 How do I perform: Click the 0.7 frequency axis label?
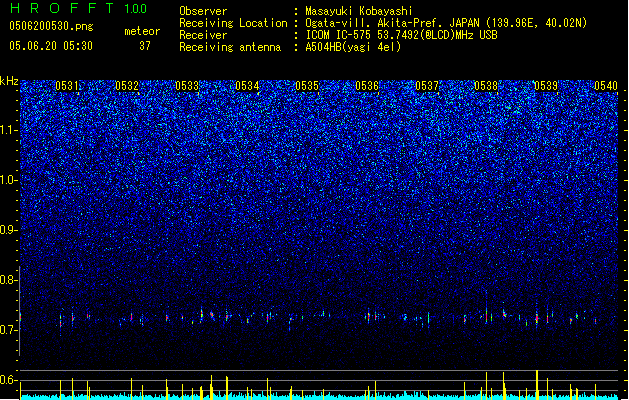(8, 330)
